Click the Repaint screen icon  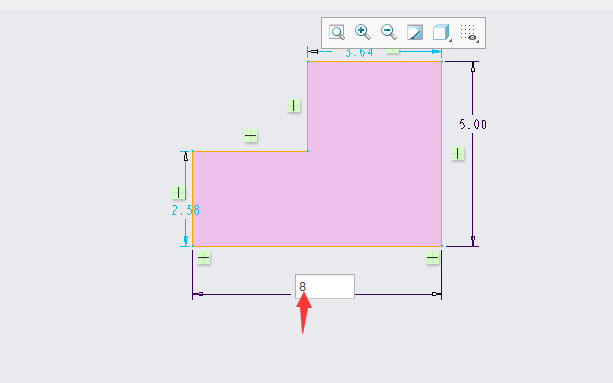[415, 32]
